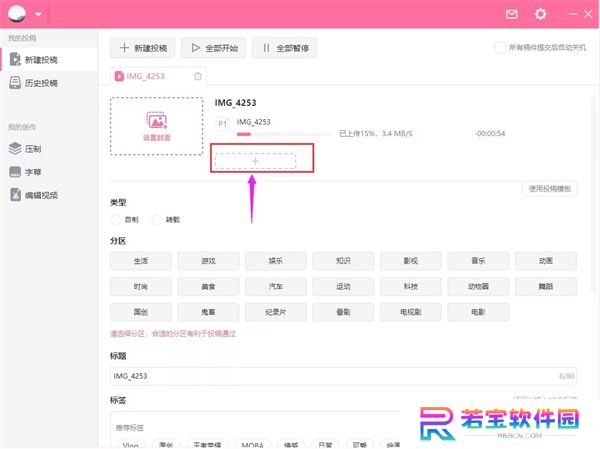The height and width of the screenshot is (449, 600).
Task: Choose the 电视剧 category
Action: [411, 312]
